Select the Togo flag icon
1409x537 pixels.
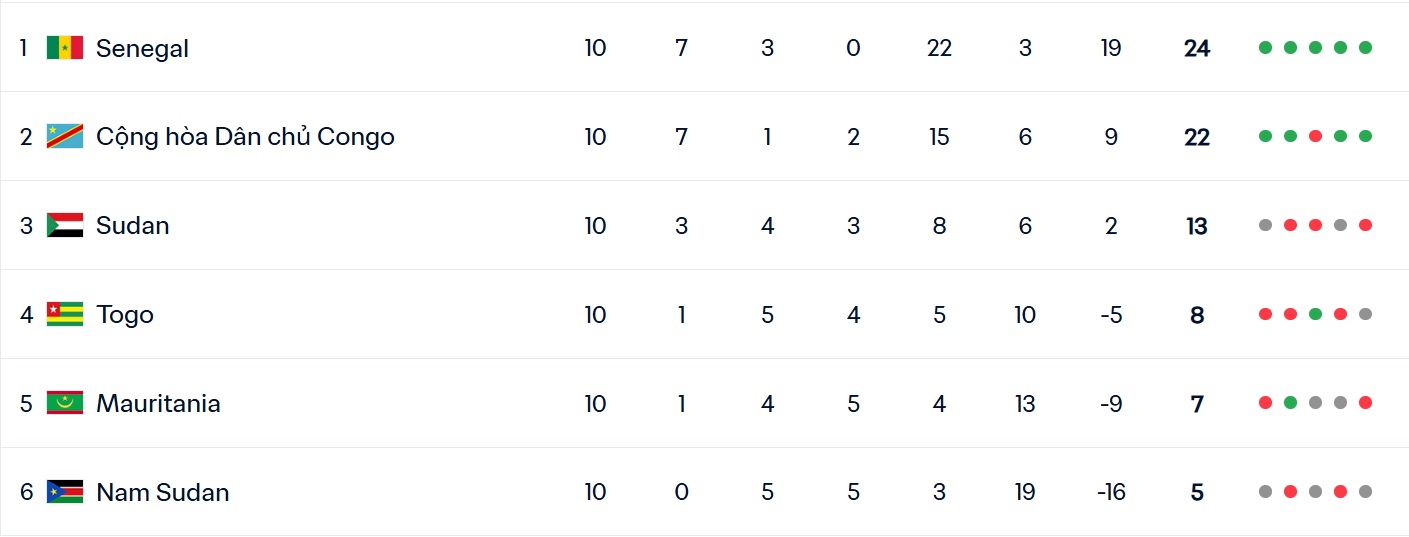click(x=65, y=315)
